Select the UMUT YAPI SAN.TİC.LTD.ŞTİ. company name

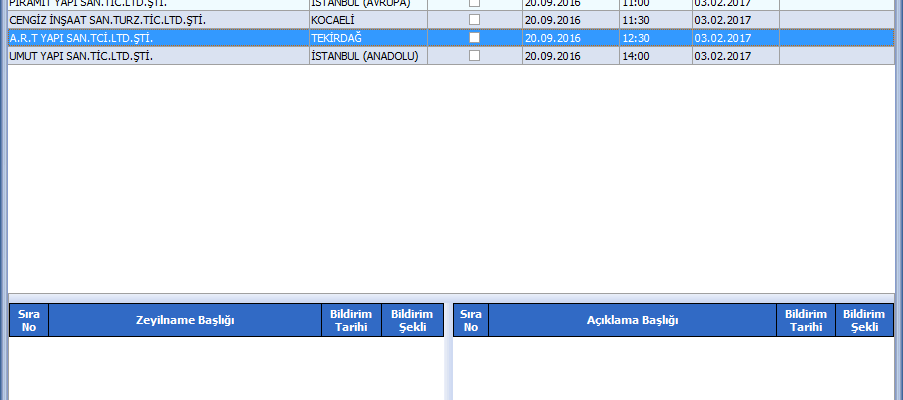tap(80, 56)
